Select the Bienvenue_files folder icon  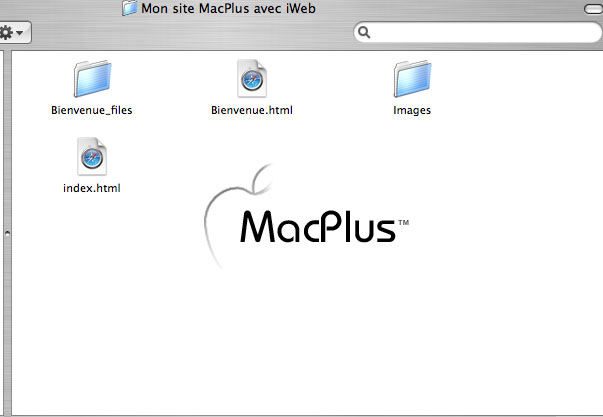92,78
